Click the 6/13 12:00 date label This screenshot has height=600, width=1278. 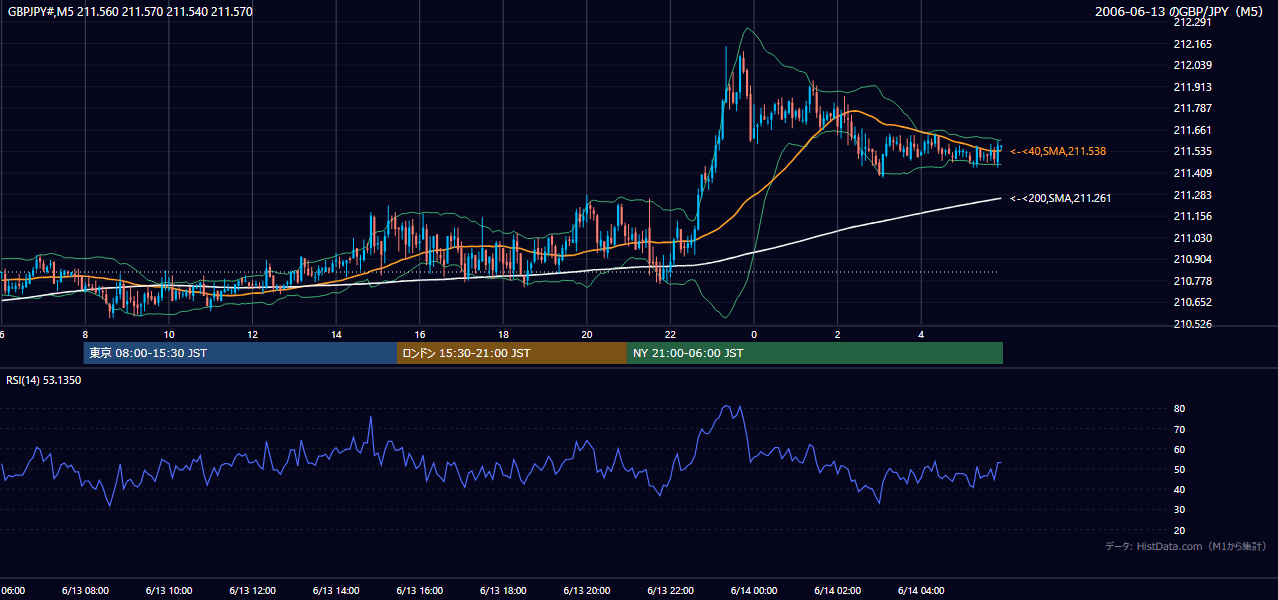point(252,590)
